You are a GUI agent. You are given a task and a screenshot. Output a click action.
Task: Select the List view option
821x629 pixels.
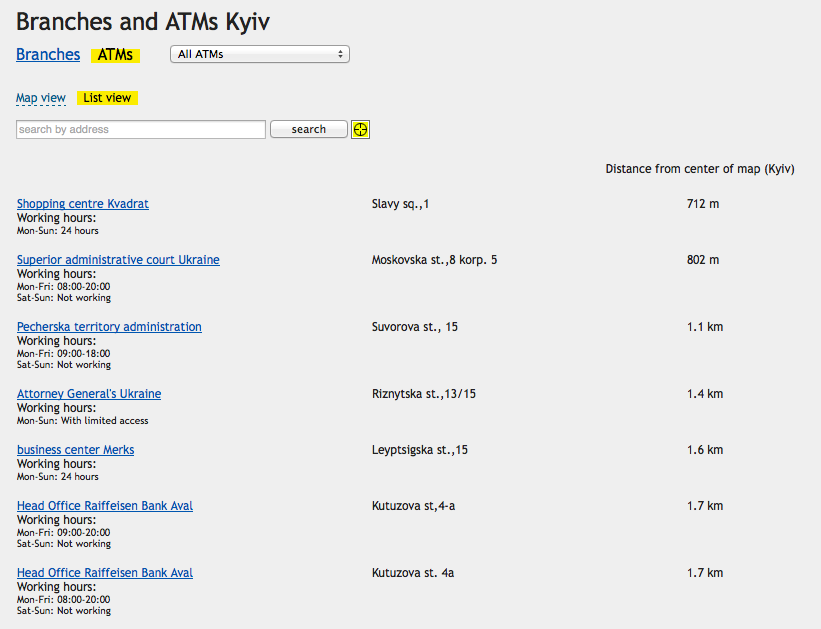click(x=107, y=98)
